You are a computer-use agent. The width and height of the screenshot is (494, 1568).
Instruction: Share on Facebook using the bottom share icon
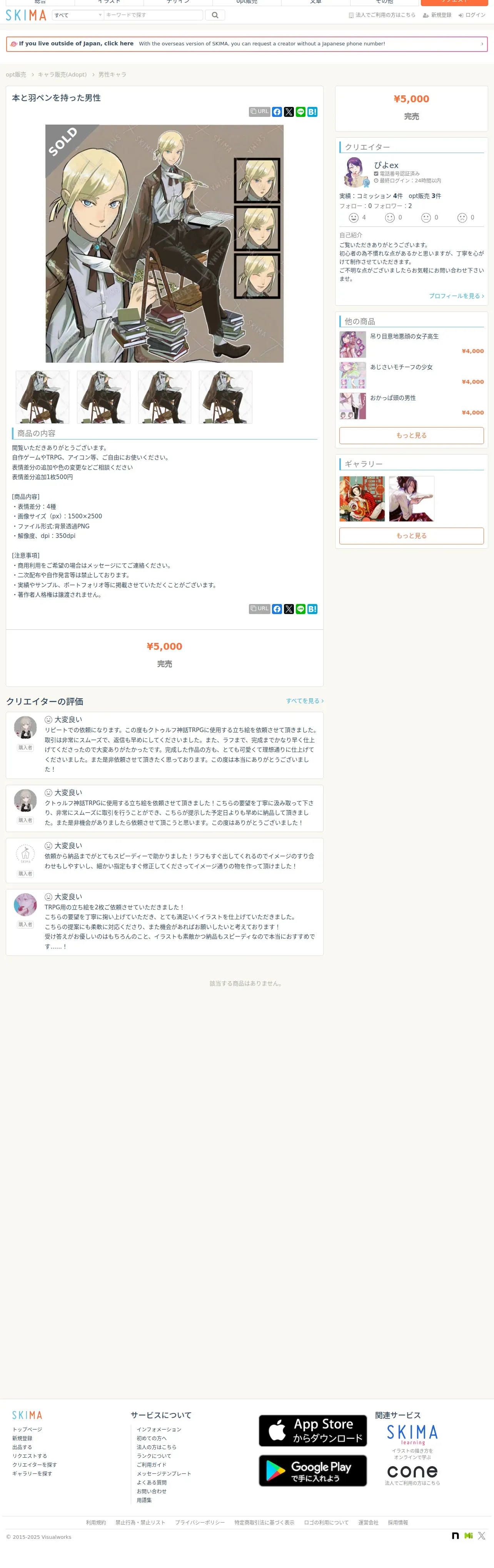[277, 609]
